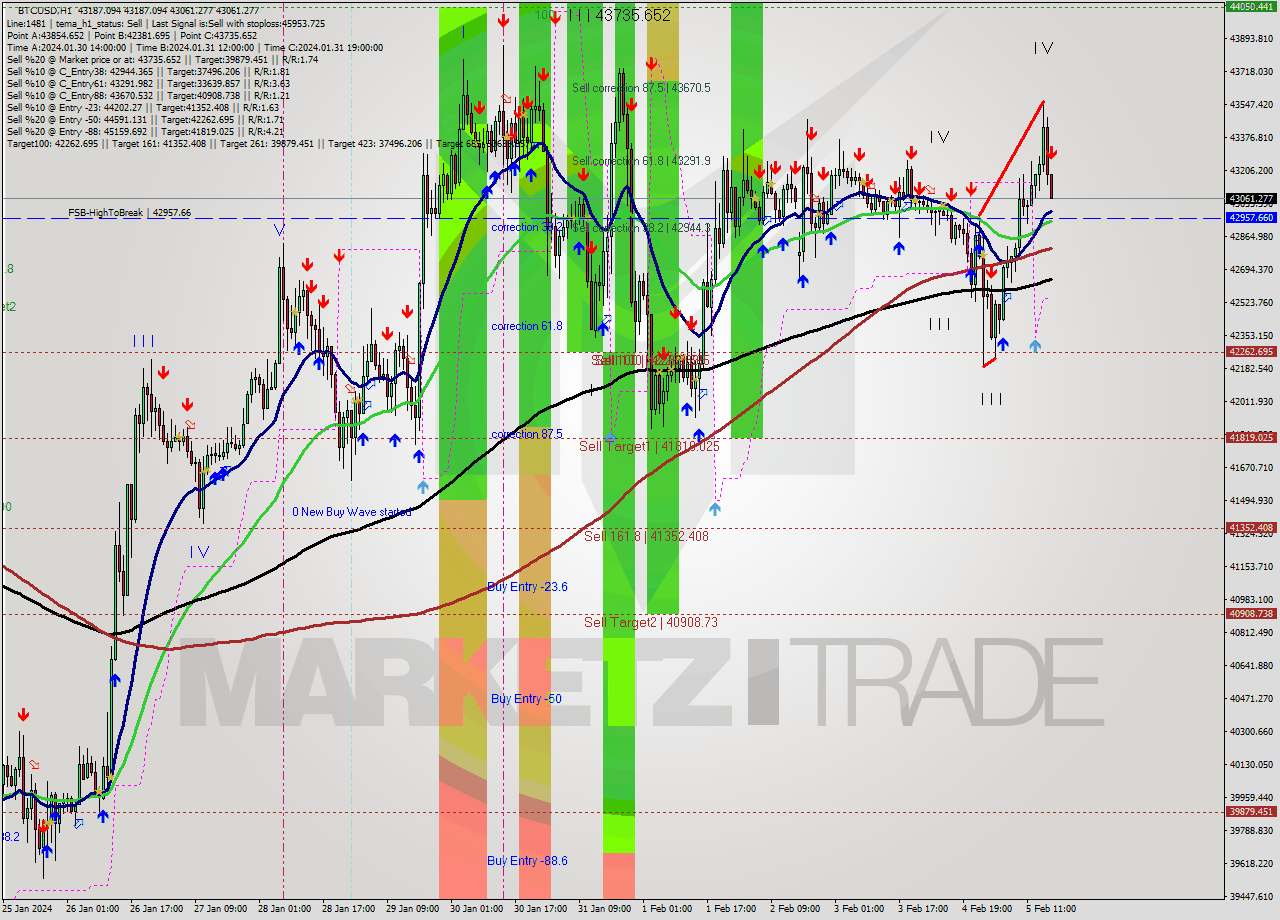Click the '1 Feb 17:00' time axis label
Screen dimensions: 1280x920
tap(731, 909)
